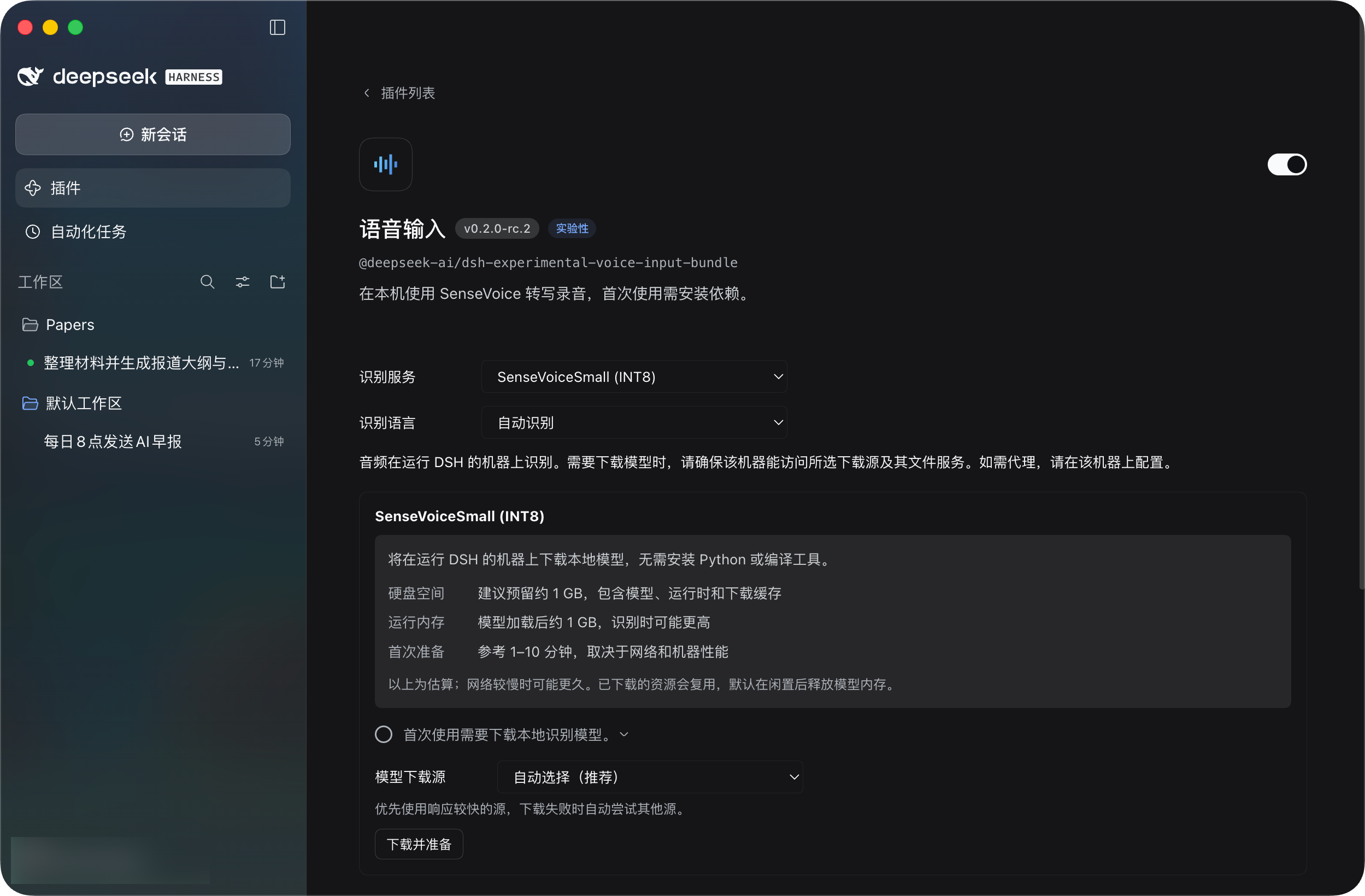Click the plus icon in 新会话 button
The height and width of the screenshot is (896, 1365).
point(127,134)
